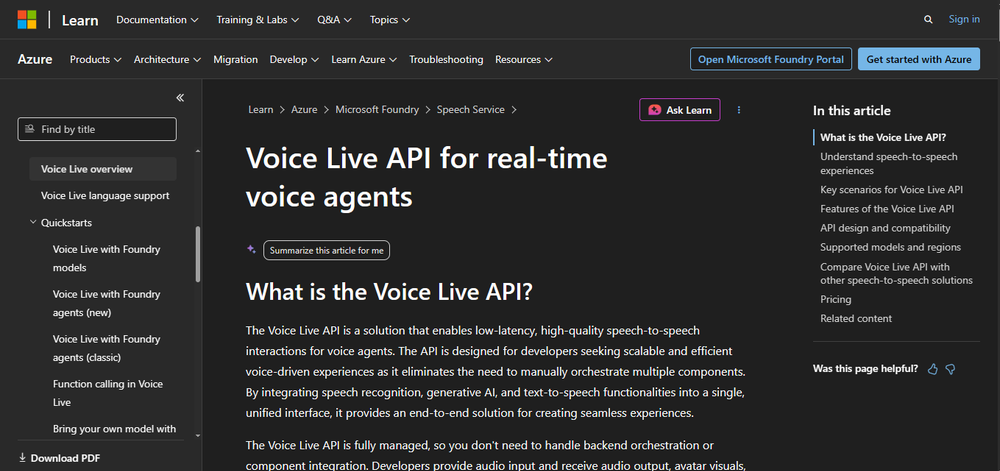Select Voice Live overview in sidebar
Image resolution: width=1000 pixels, height=471 pixels.
click(103, 169)
